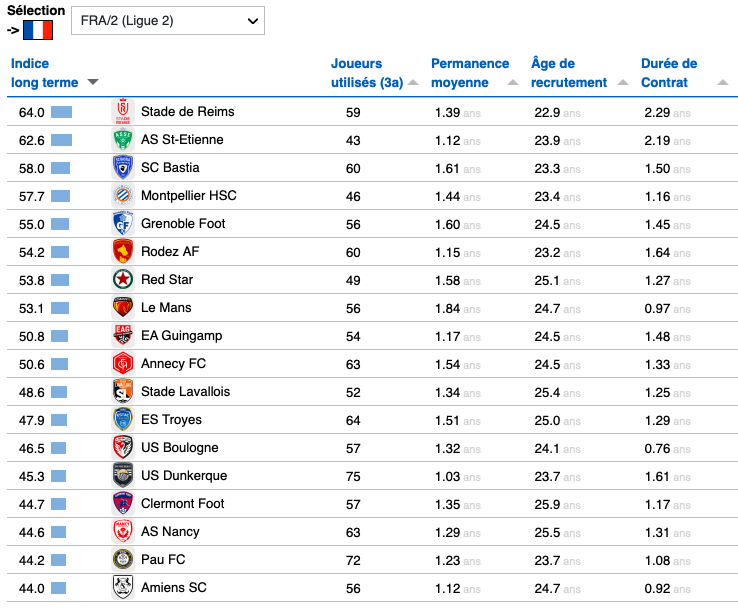Click the blue index bar for Stade de Reims

pyautogui.click(x=63, y=112)
